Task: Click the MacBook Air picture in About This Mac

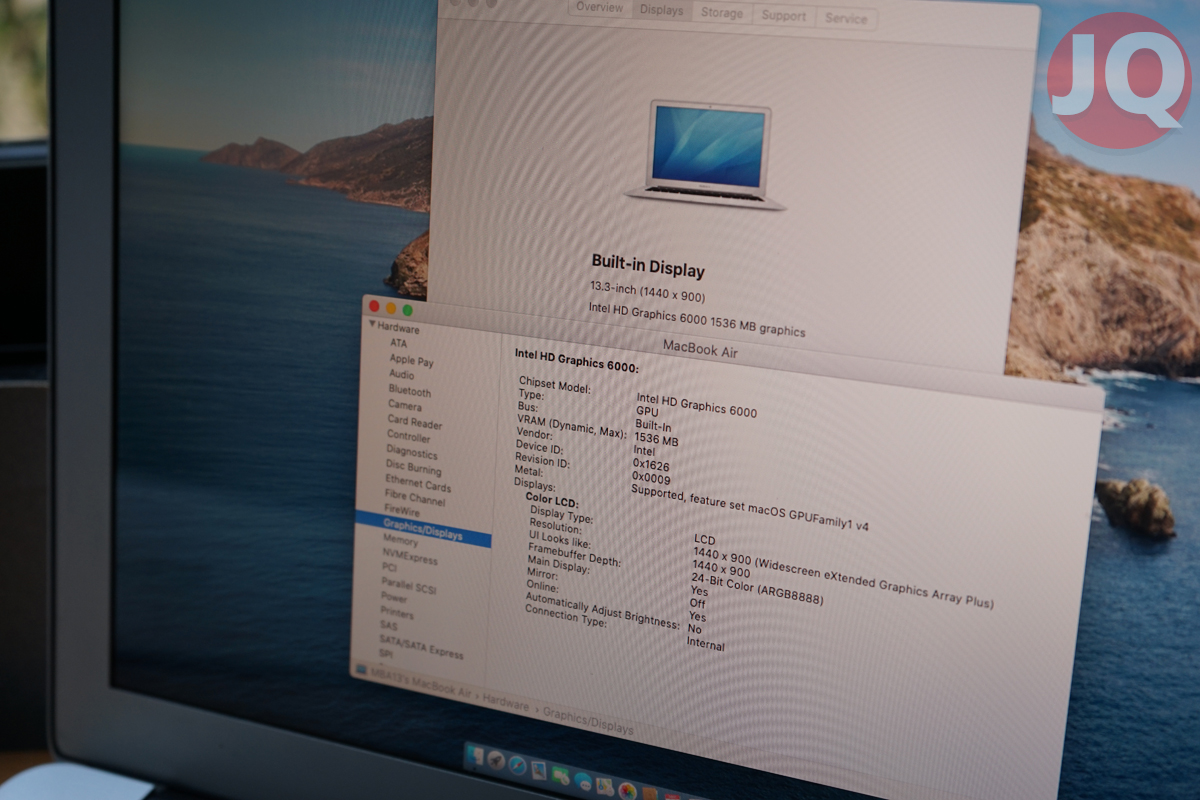Action: (707, 153)
